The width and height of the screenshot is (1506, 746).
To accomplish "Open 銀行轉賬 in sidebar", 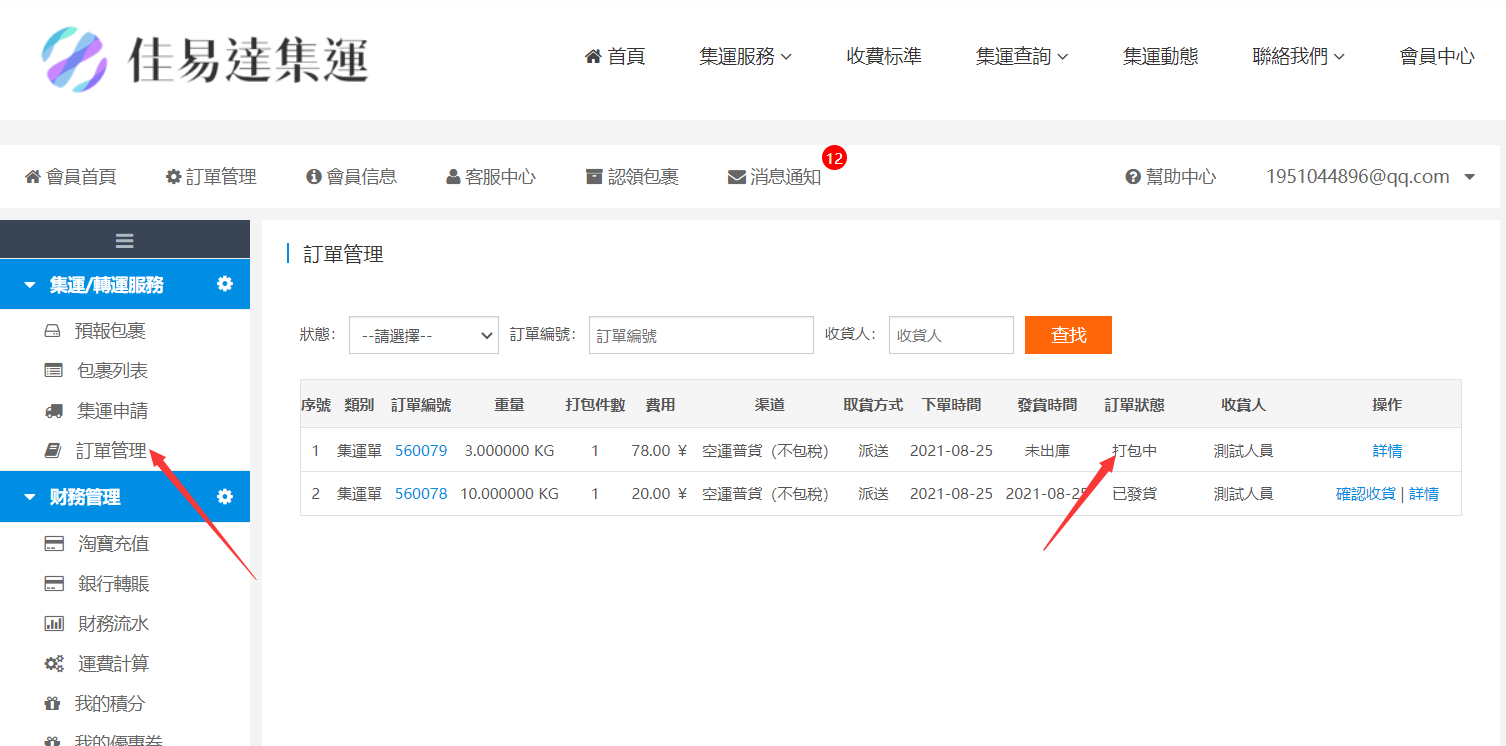I will (x=114, y=584).
